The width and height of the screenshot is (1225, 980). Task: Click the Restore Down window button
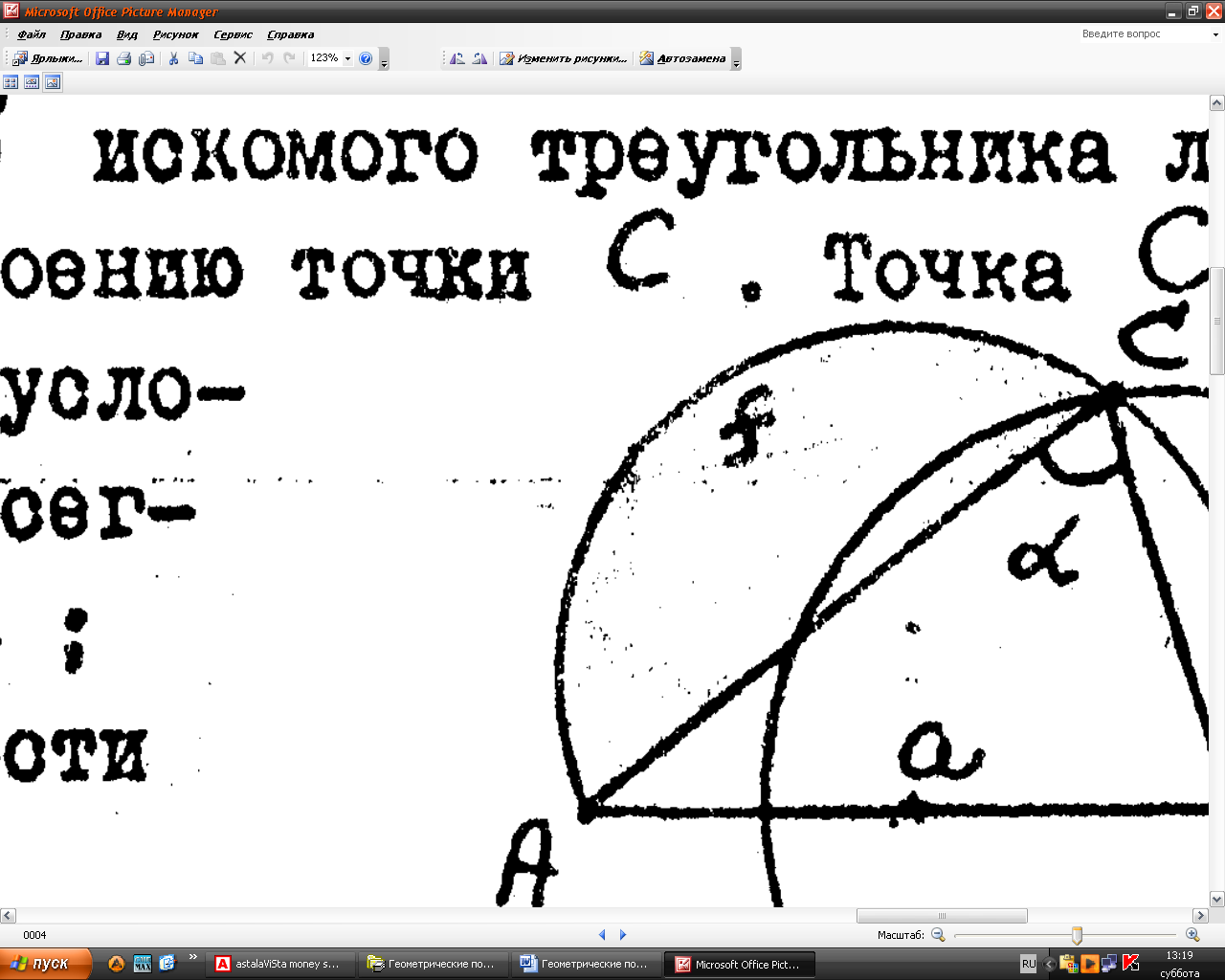pyautogui.click(x=1193, y=11)
